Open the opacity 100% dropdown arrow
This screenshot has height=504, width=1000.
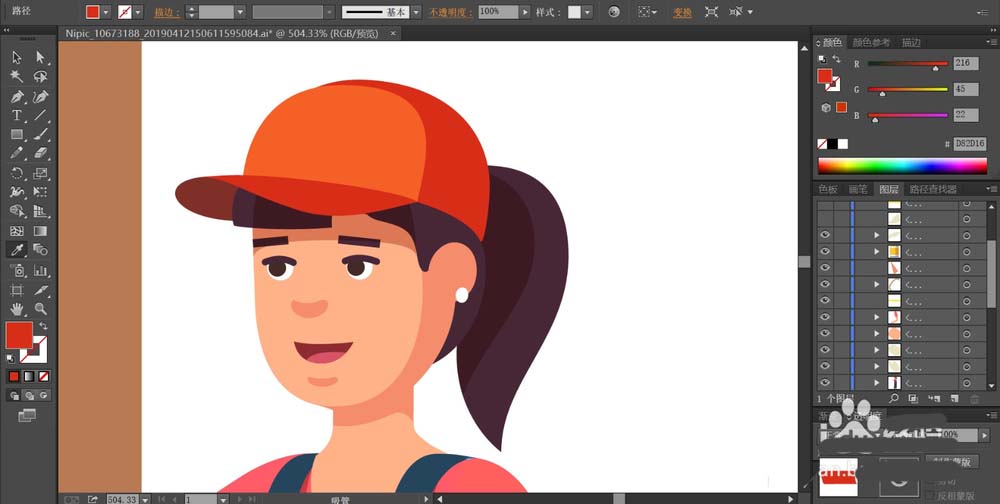(x=525, y=12)
